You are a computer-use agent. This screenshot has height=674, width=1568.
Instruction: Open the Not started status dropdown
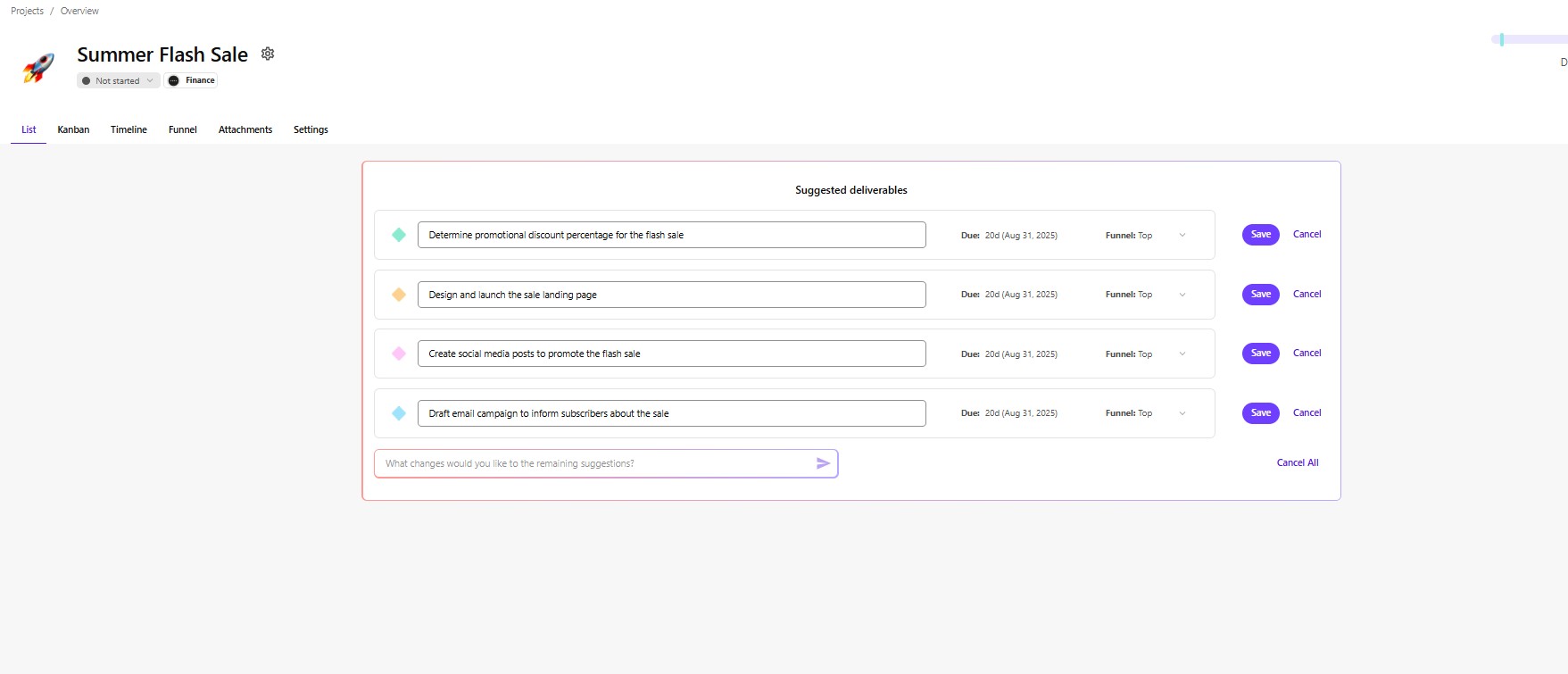118,80
